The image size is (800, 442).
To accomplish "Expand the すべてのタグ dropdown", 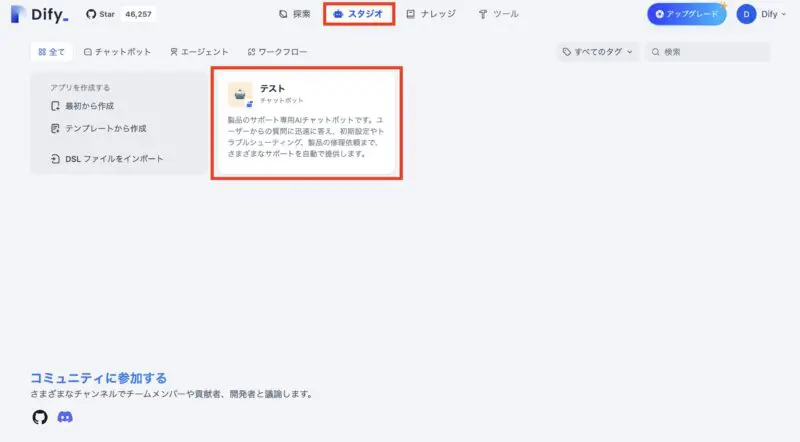I will [x=597, y=52].
